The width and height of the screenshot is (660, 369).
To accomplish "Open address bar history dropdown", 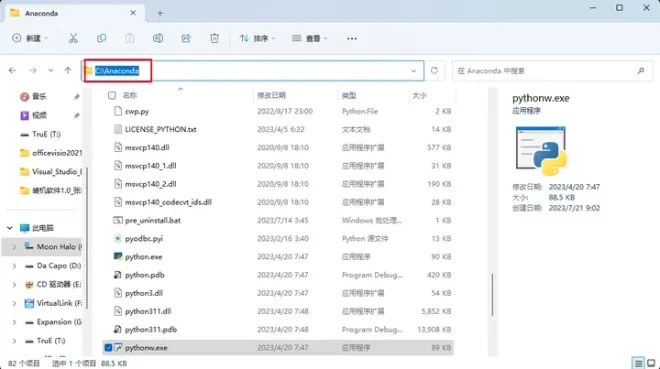I will point(413,71).
